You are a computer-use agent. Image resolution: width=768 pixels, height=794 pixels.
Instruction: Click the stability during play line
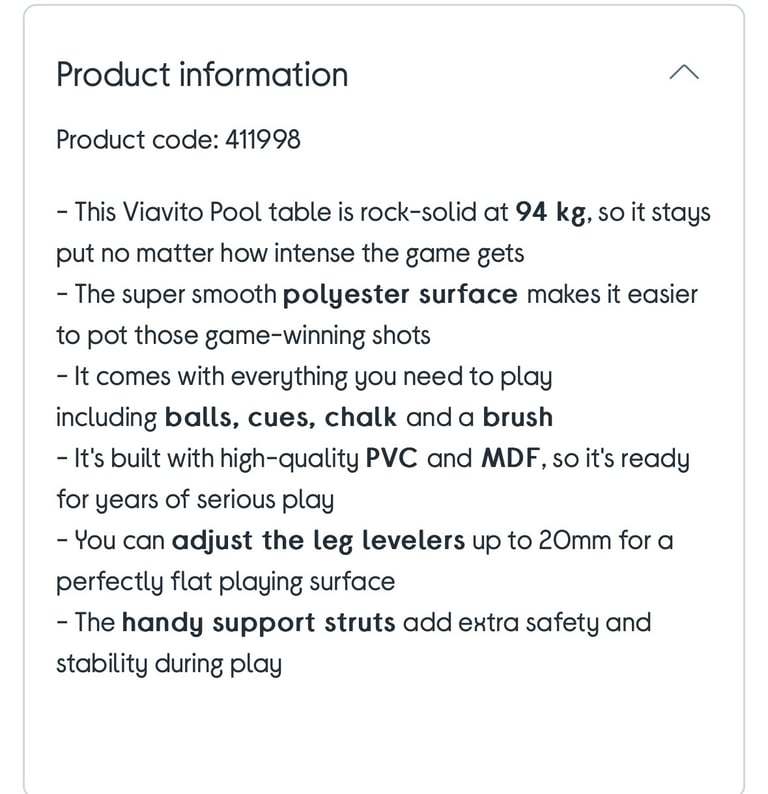click(x=169, y=664)
